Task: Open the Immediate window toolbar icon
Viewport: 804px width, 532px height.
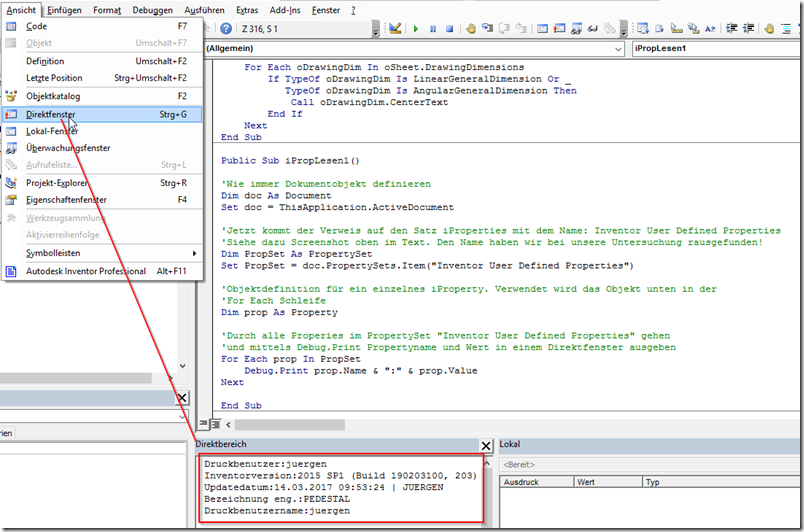Action: click(559, 29)
